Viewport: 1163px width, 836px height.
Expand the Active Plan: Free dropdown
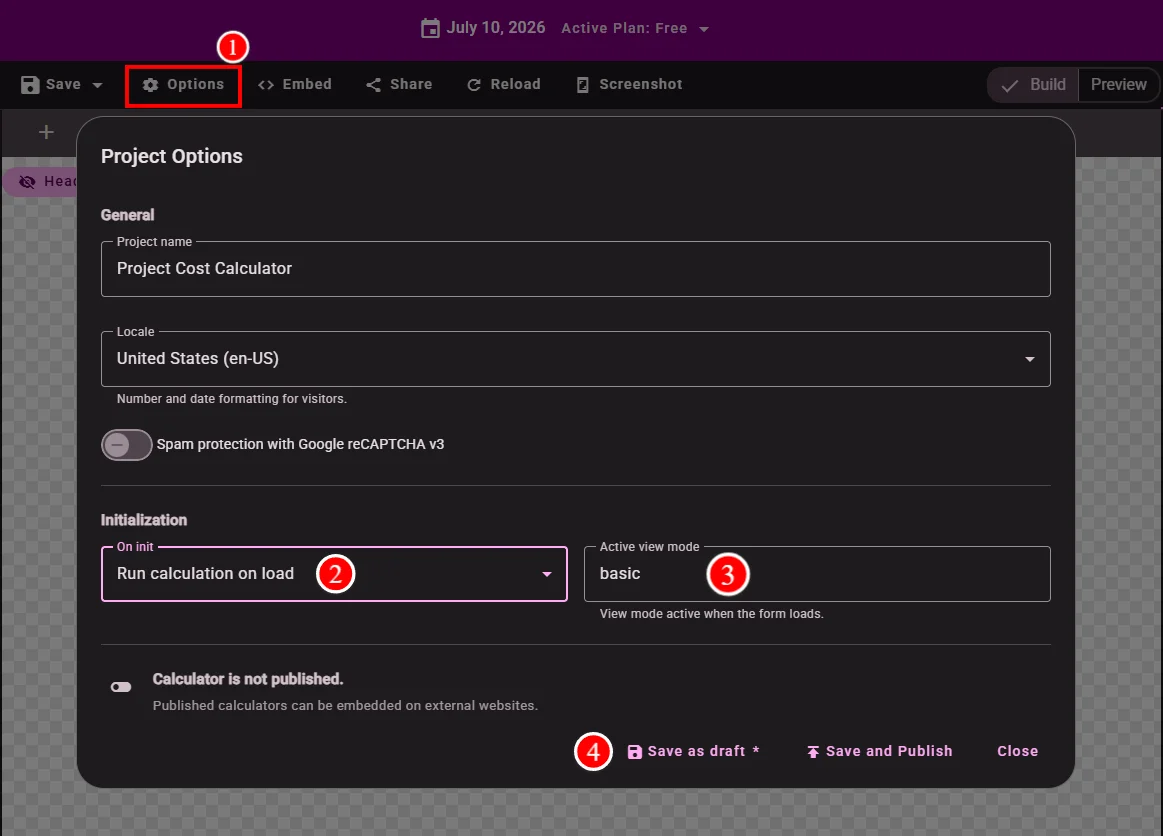point(635,28)
